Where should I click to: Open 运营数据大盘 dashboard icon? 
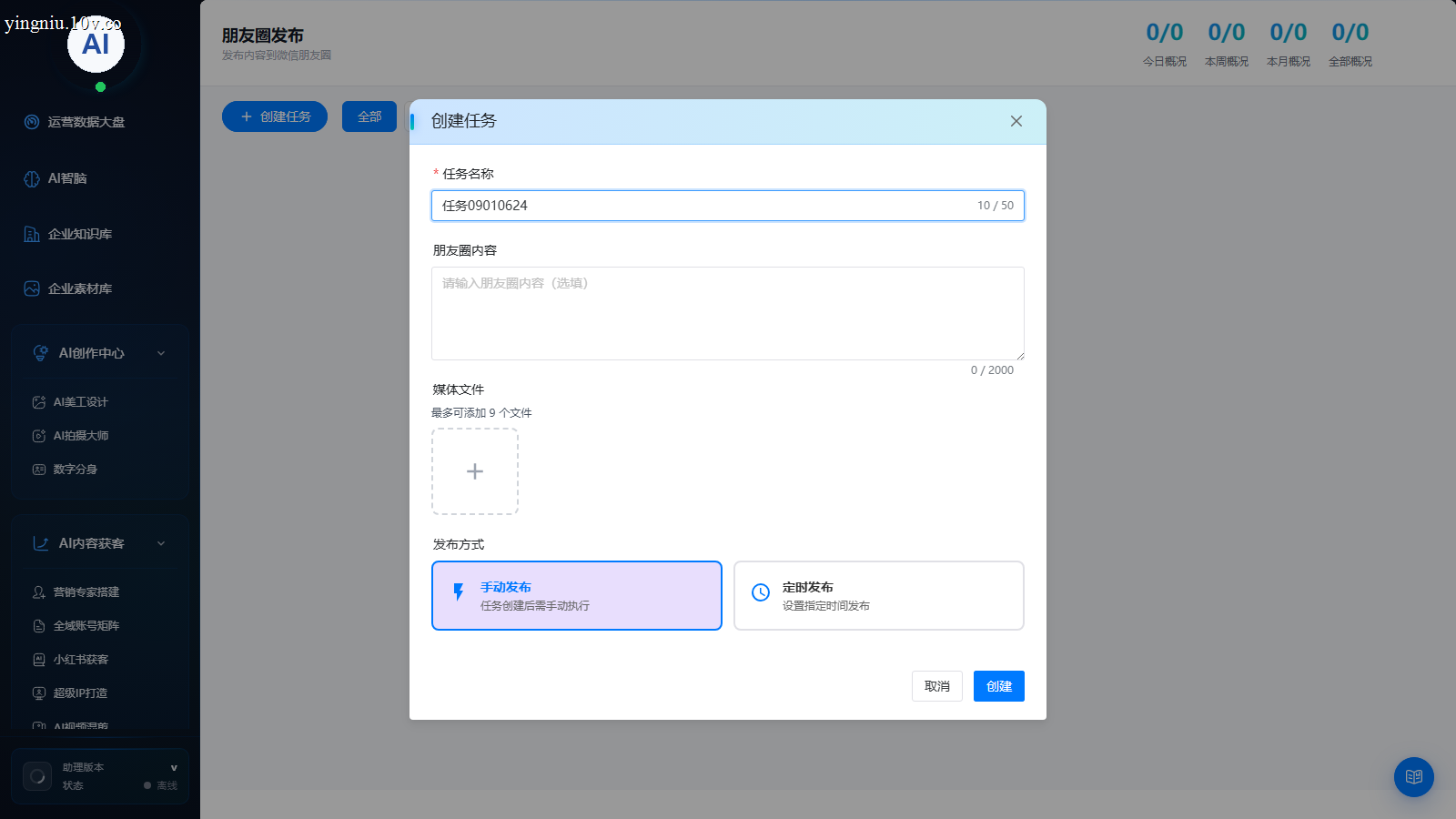click(32, 122)
